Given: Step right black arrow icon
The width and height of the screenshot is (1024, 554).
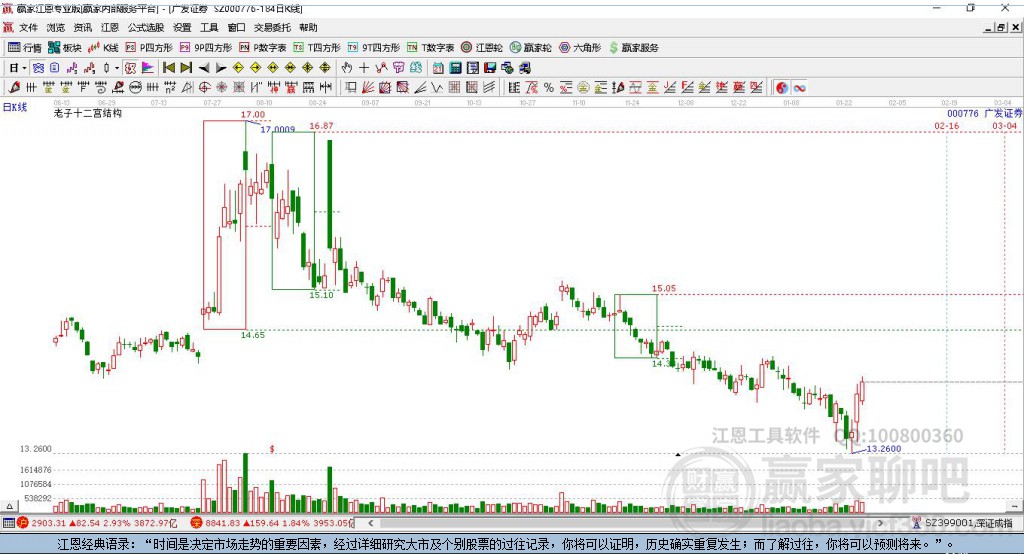Looking at the screenshot, I should point(221,68).
